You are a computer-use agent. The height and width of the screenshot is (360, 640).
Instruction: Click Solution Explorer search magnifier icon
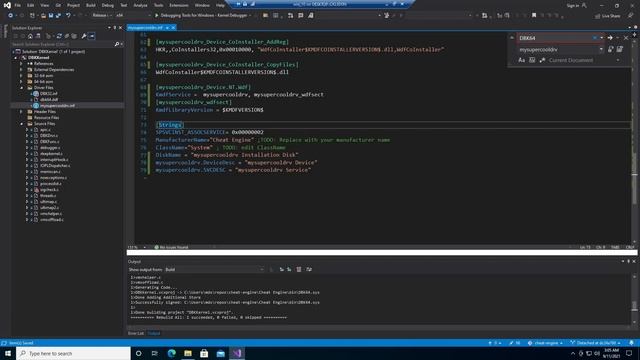(117, 44)
